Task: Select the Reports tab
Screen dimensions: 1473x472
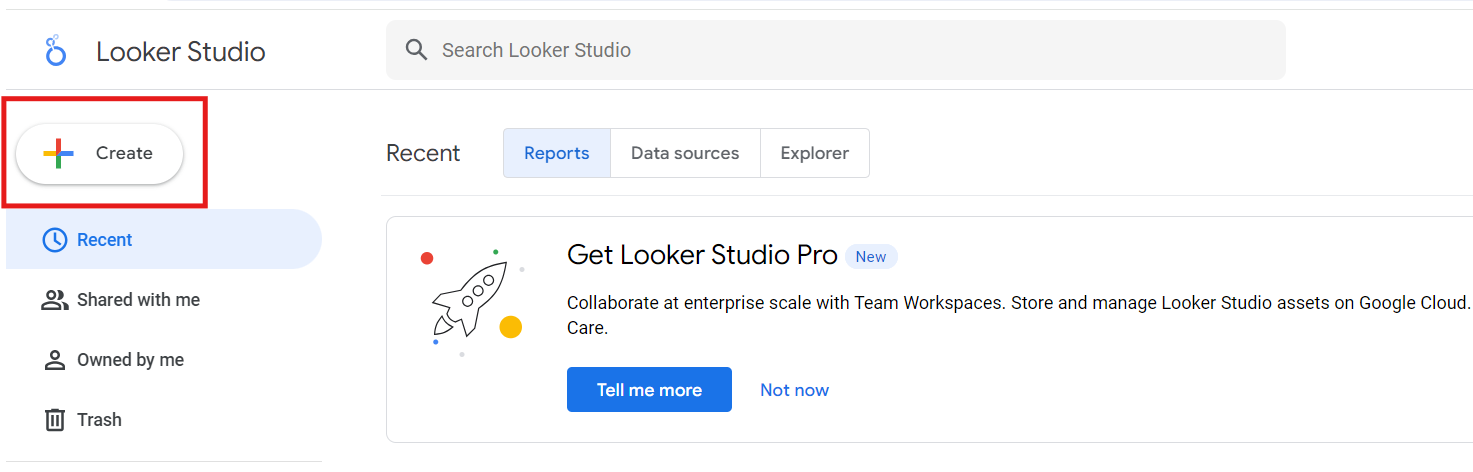Action: [557, 153]
